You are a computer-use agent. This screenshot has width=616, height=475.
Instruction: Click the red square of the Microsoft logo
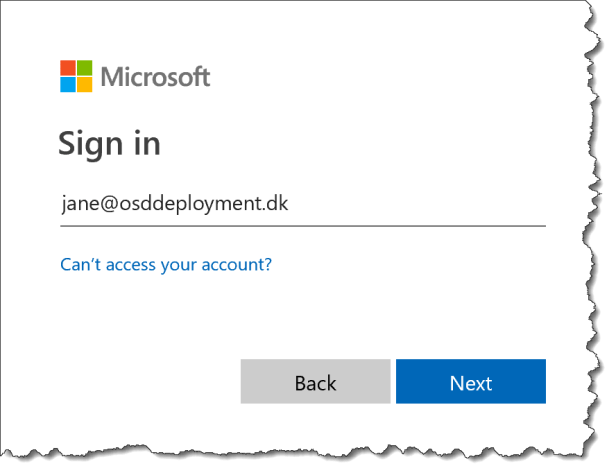click(x=67, y=68)
